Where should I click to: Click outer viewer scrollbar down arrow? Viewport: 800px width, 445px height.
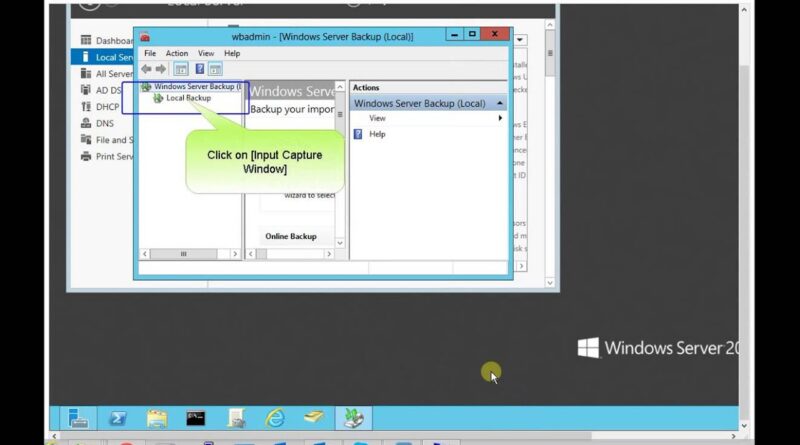pos(744,426)
